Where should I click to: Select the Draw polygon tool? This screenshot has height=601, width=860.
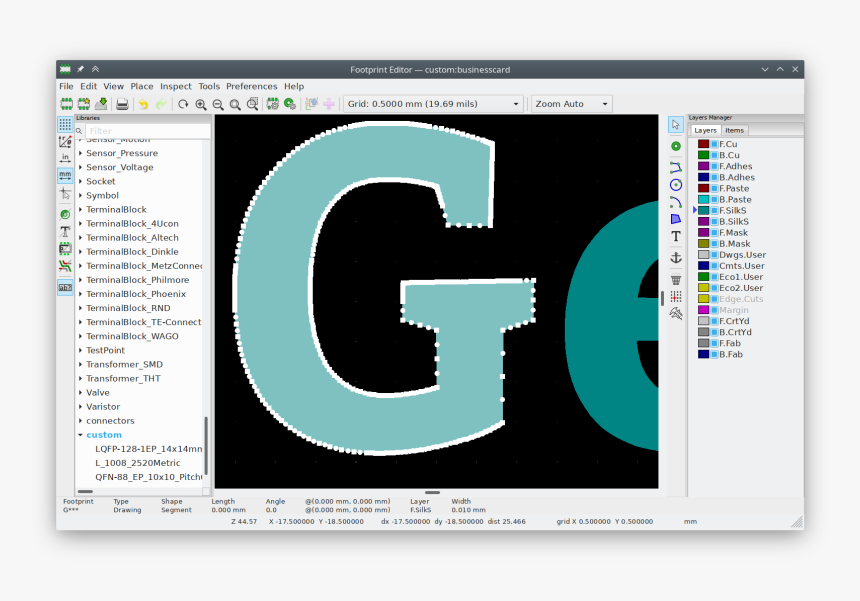676,219
